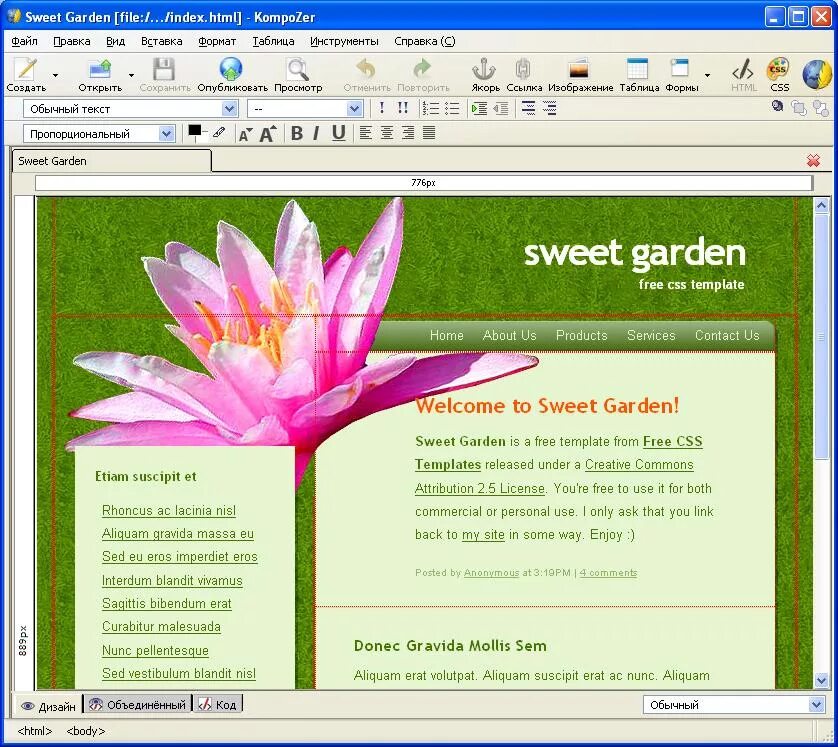Click the Contact Us navigation link
This screenshot has width=838, height=747.
727,335
